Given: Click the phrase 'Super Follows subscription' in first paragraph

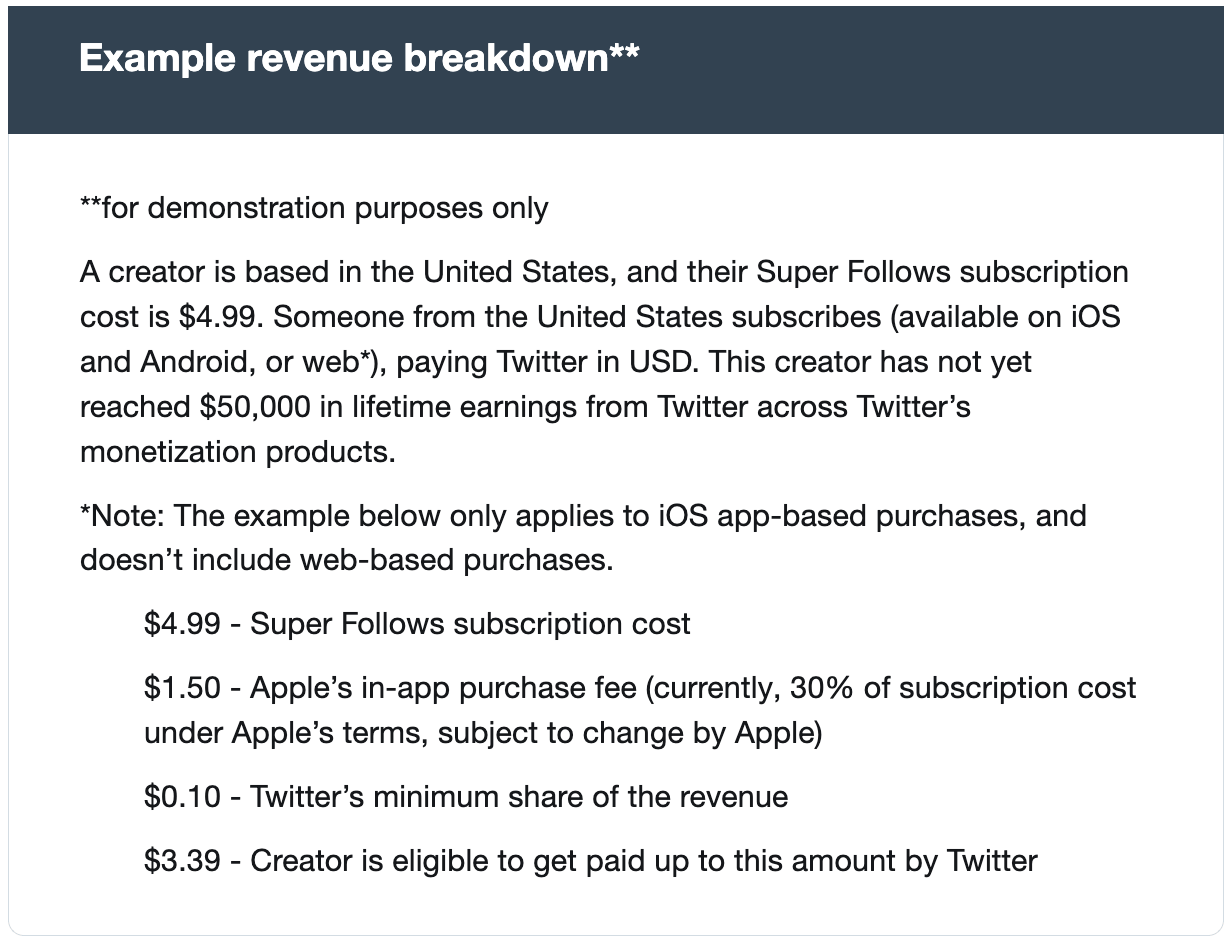Looking at the screenshot, I should click(x=942, y=272).
